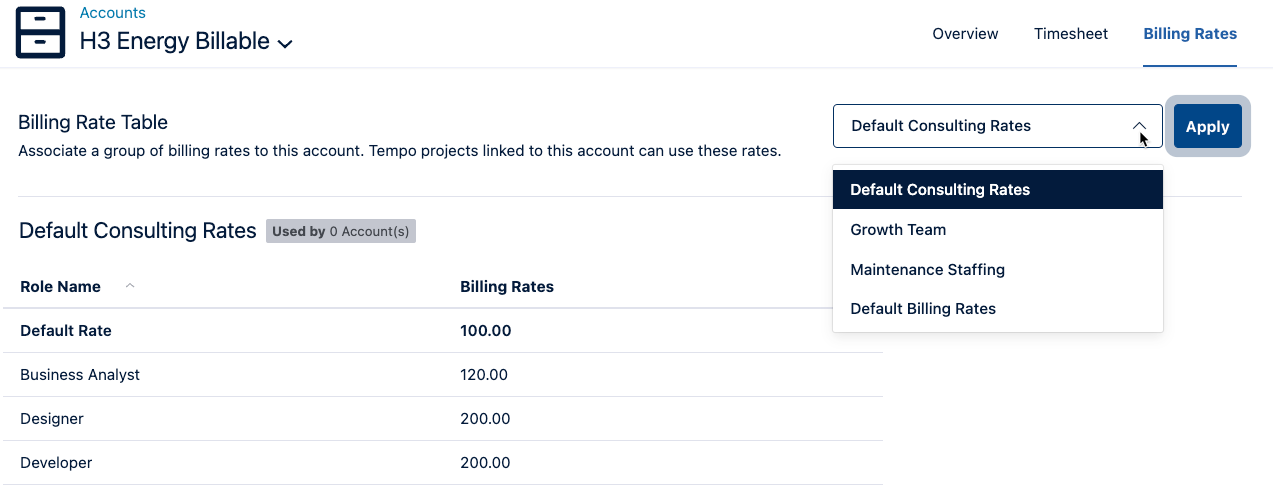Select the Developer role row
Viewport: 1273px width, 486px height.
(56, 463)
